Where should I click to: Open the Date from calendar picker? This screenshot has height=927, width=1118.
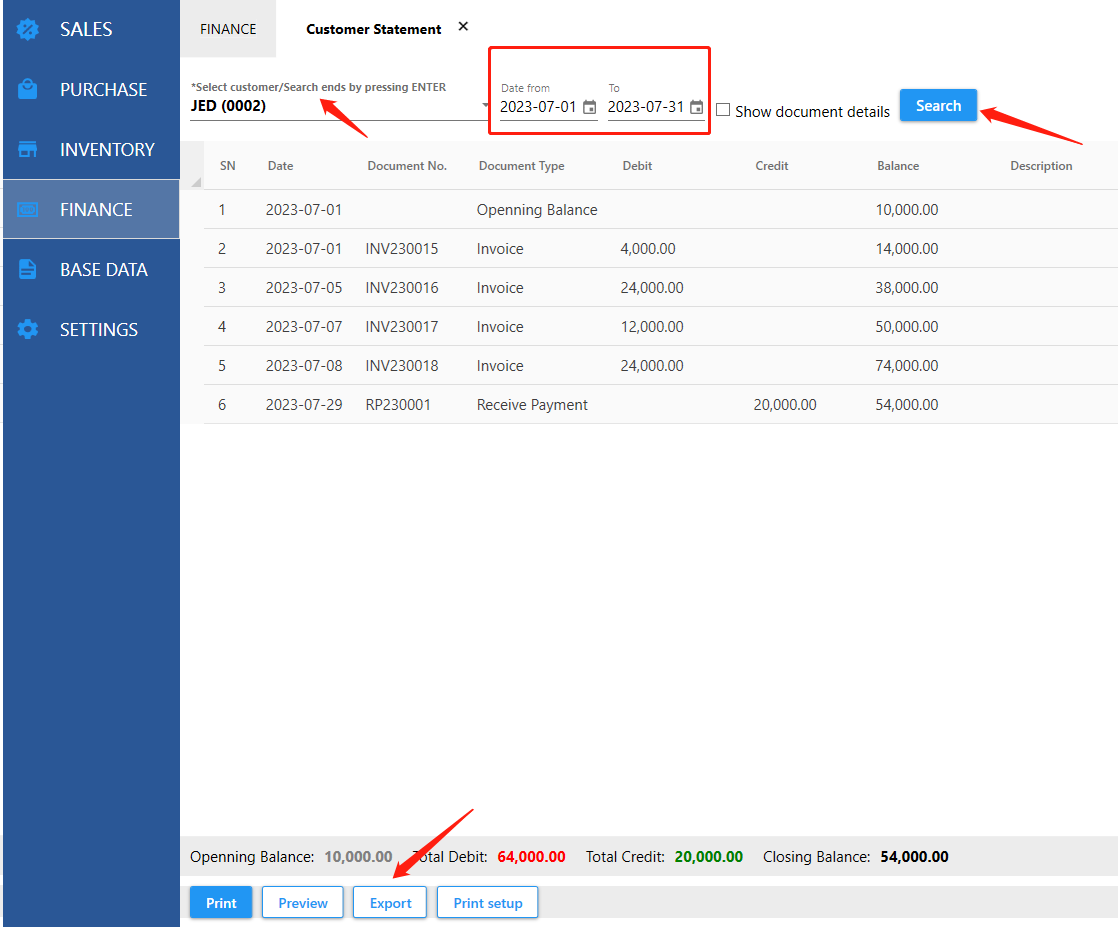(589, 107)
